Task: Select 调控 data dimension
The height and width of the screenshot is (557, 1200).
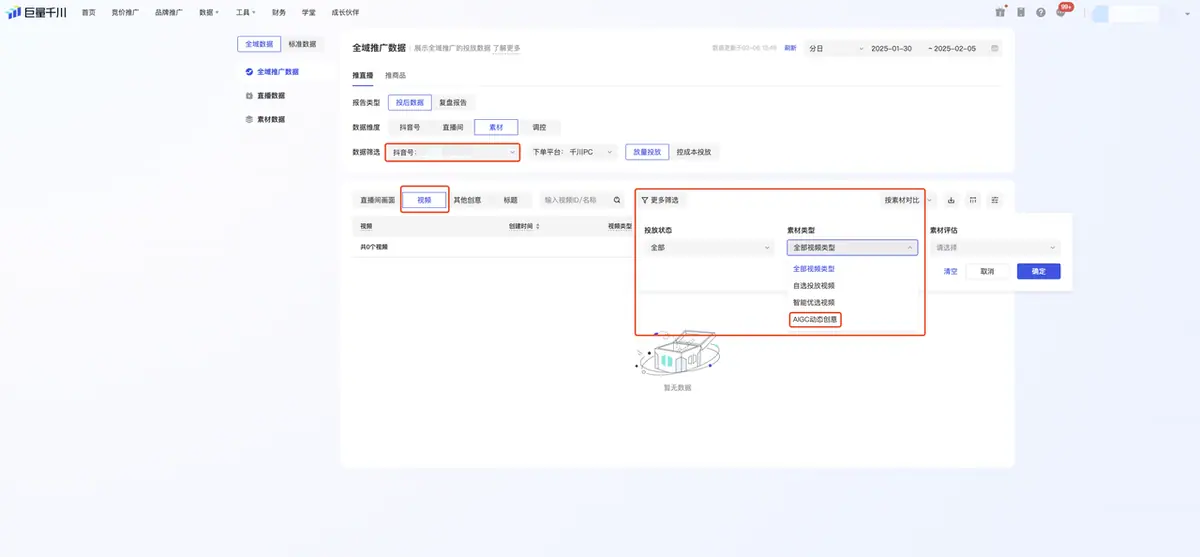Action: click(539, 127)
